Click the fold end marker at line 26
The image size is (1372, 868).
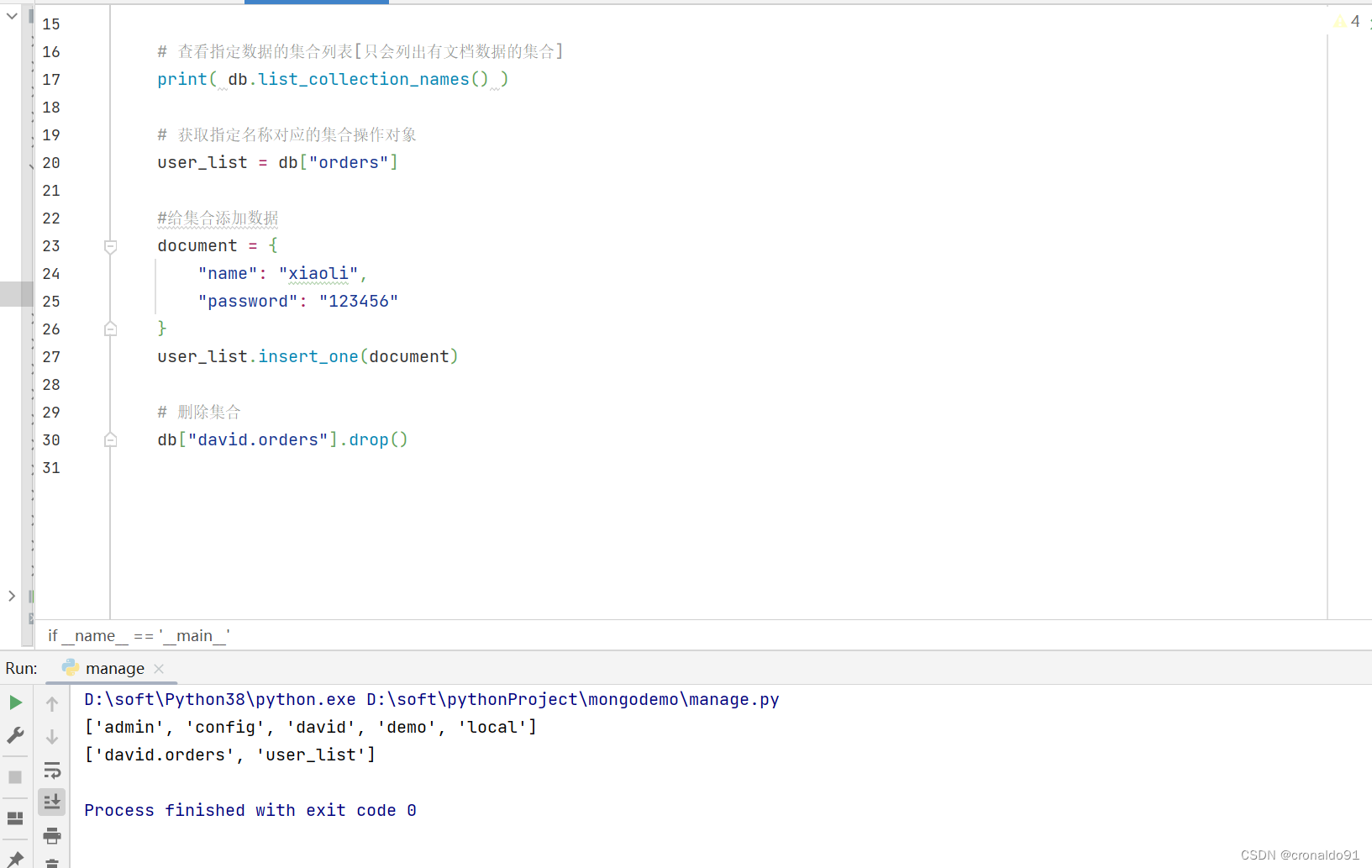click(x=110, y=329)
